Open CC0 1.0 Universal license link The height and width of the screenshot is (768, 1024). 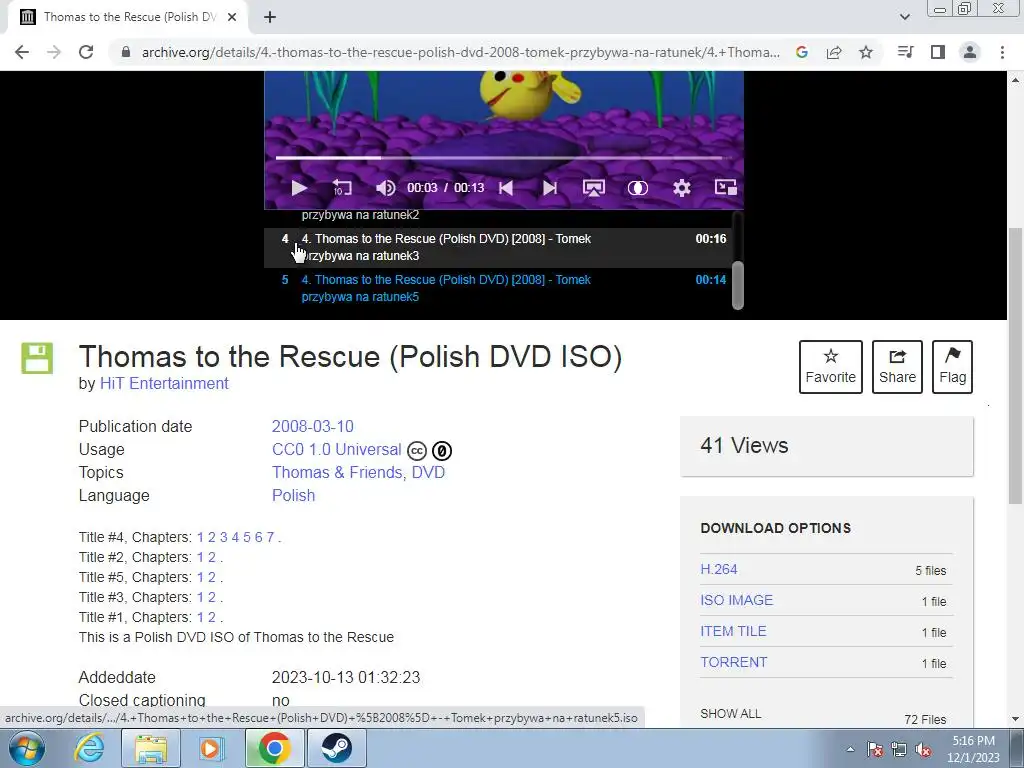pos(336,449)
